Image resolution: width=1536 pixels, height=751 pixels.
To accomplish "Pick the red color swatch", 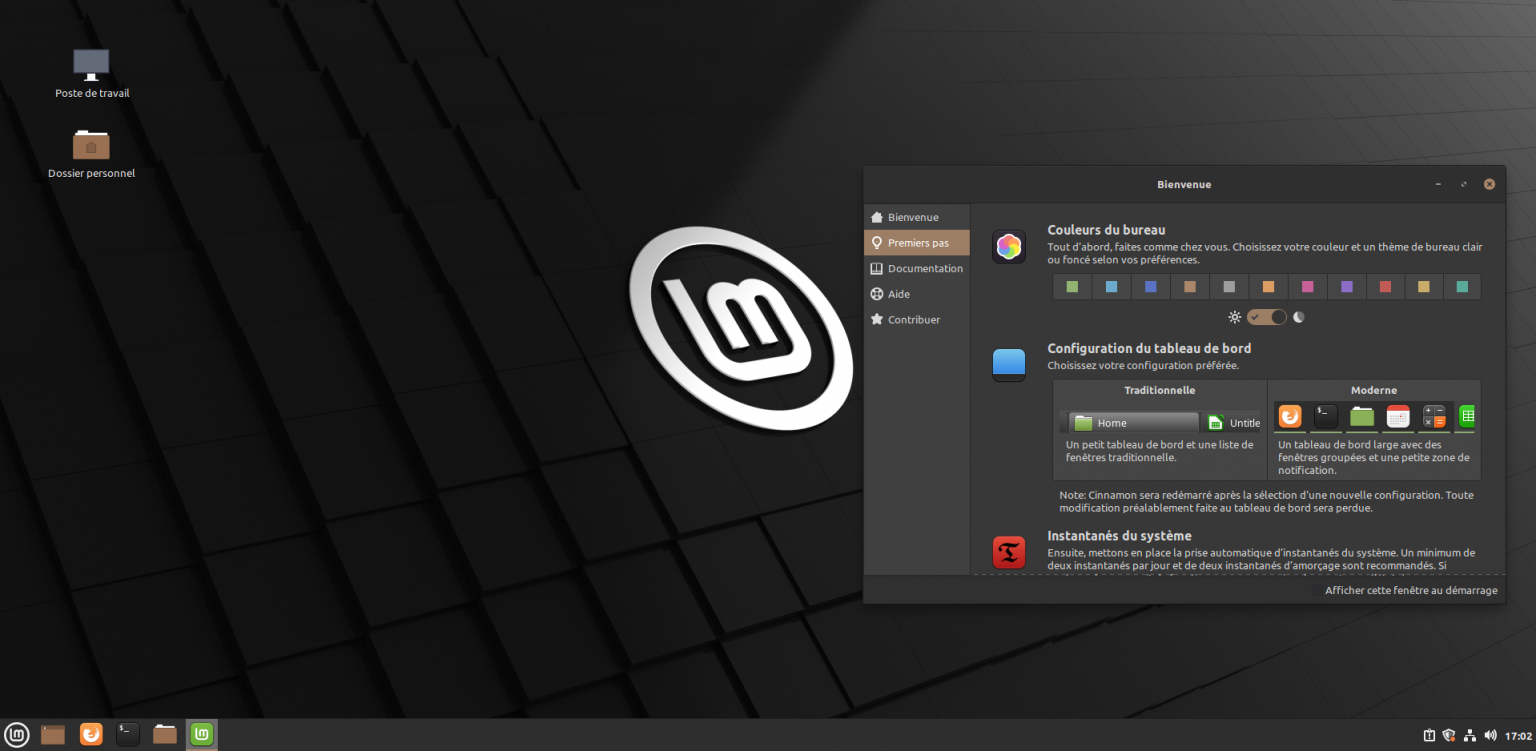I will (x=1385, y=287).
